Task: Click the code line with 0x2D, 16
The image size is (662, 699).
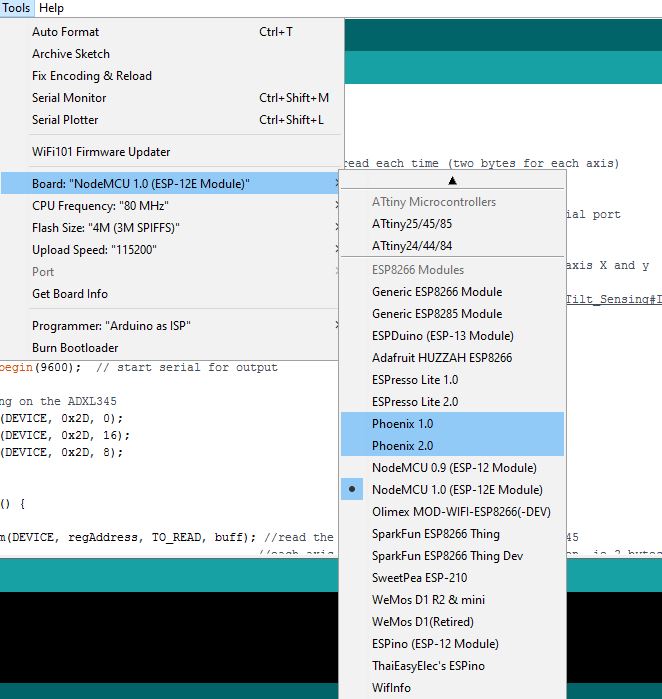Action: pos(65,435)
